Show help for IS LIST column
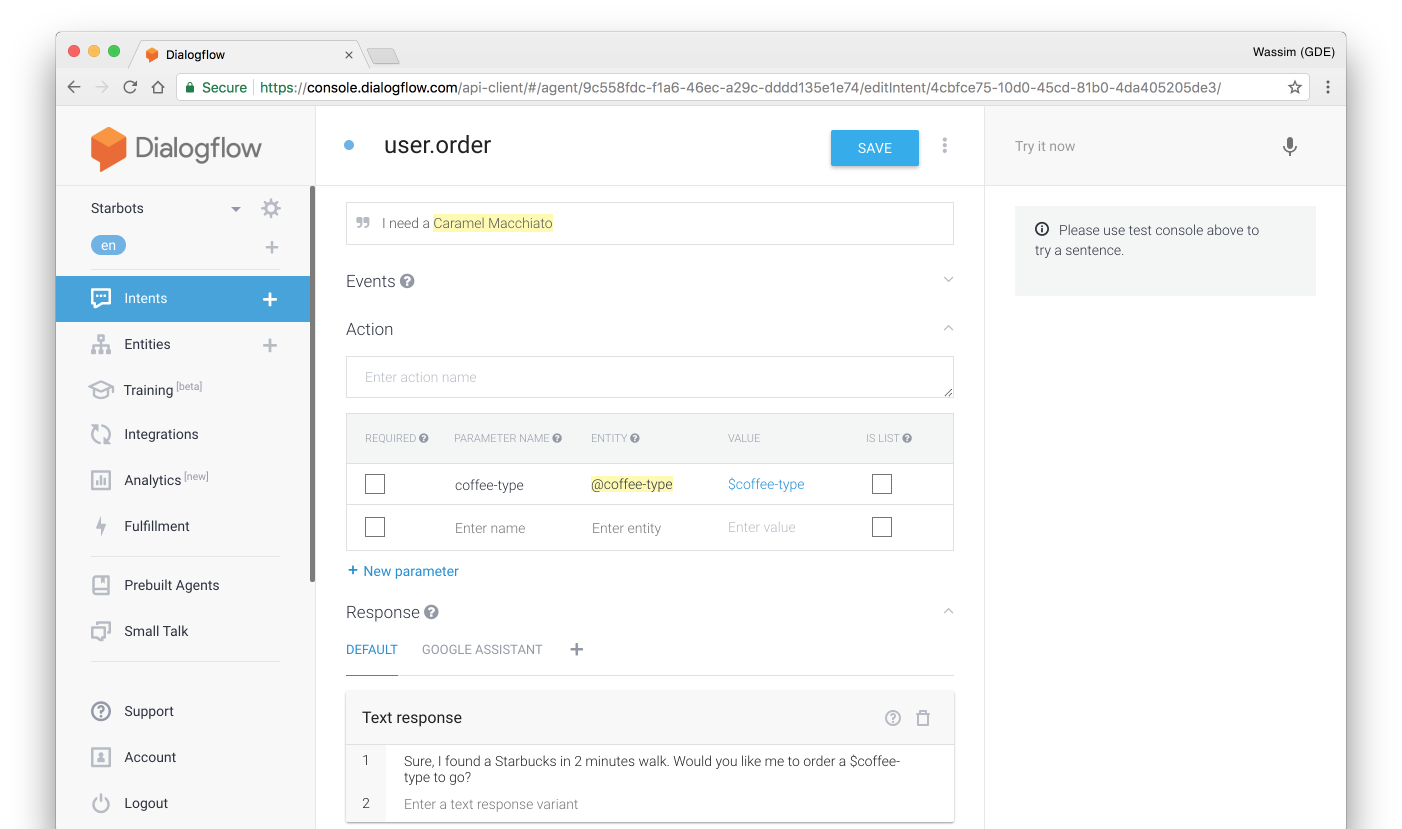 click(907, 438)
